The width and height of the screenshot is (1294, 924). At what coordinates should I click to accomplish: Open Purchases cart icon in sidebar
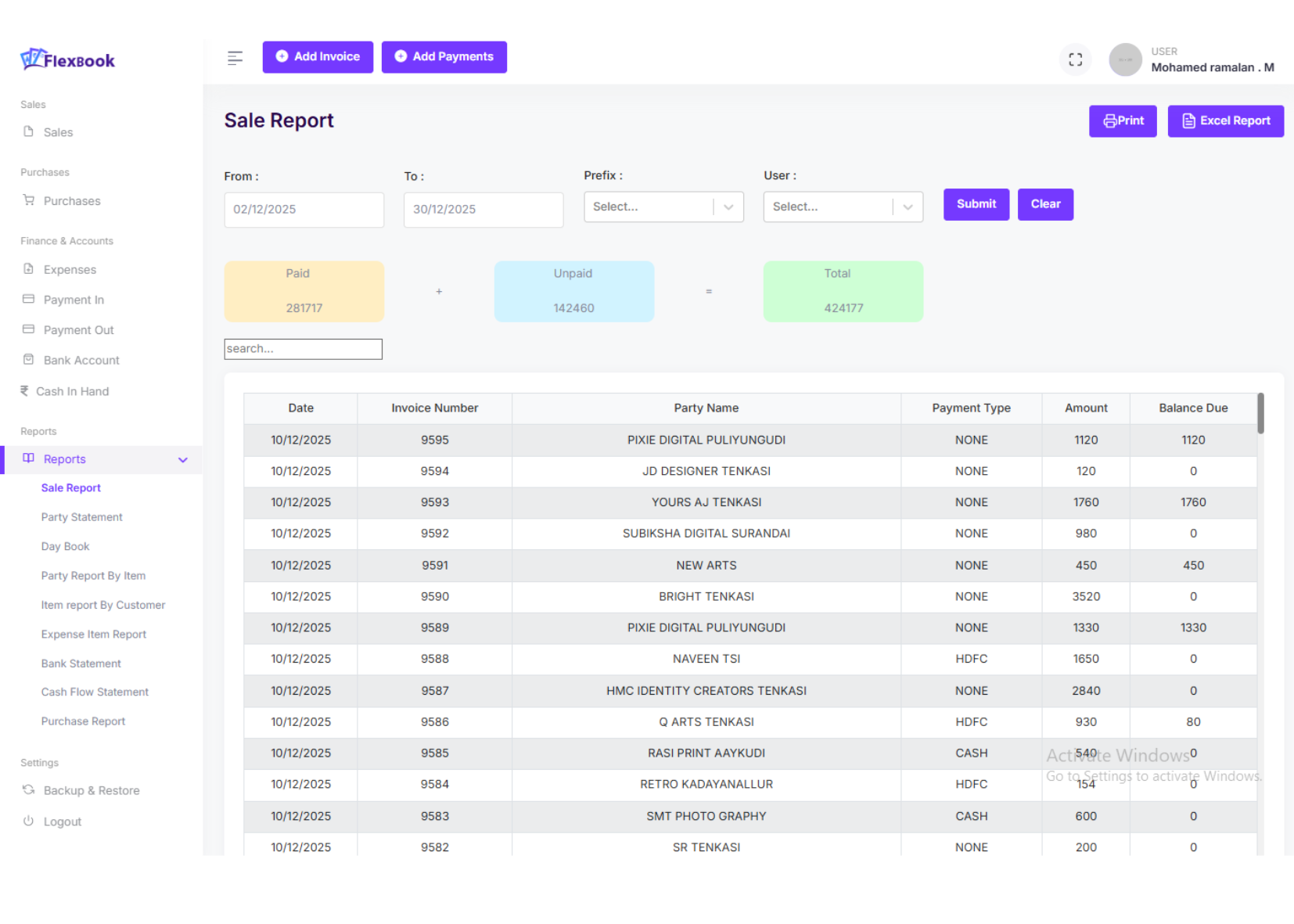click(29, 200)
